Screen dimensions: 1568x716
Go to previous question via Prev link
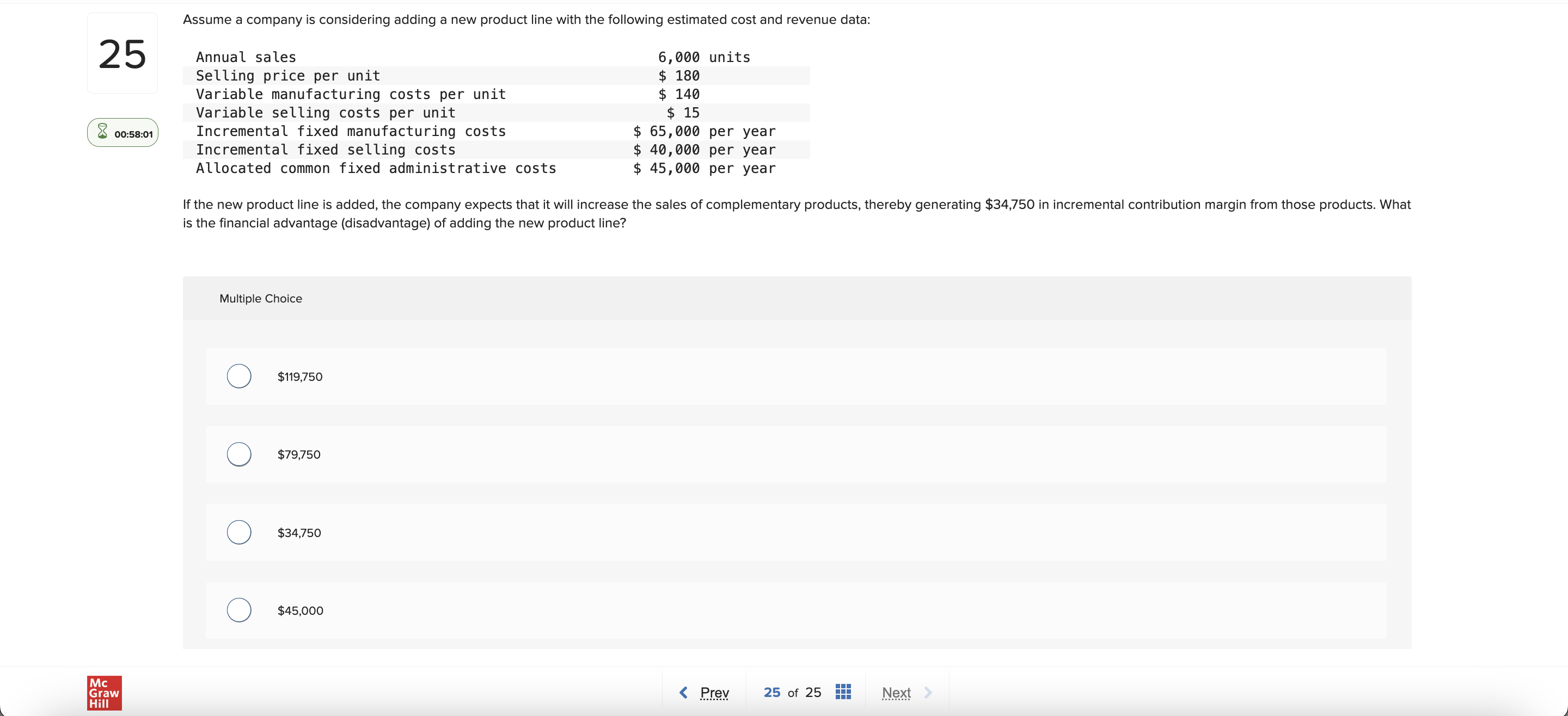[x=714, y=692]
